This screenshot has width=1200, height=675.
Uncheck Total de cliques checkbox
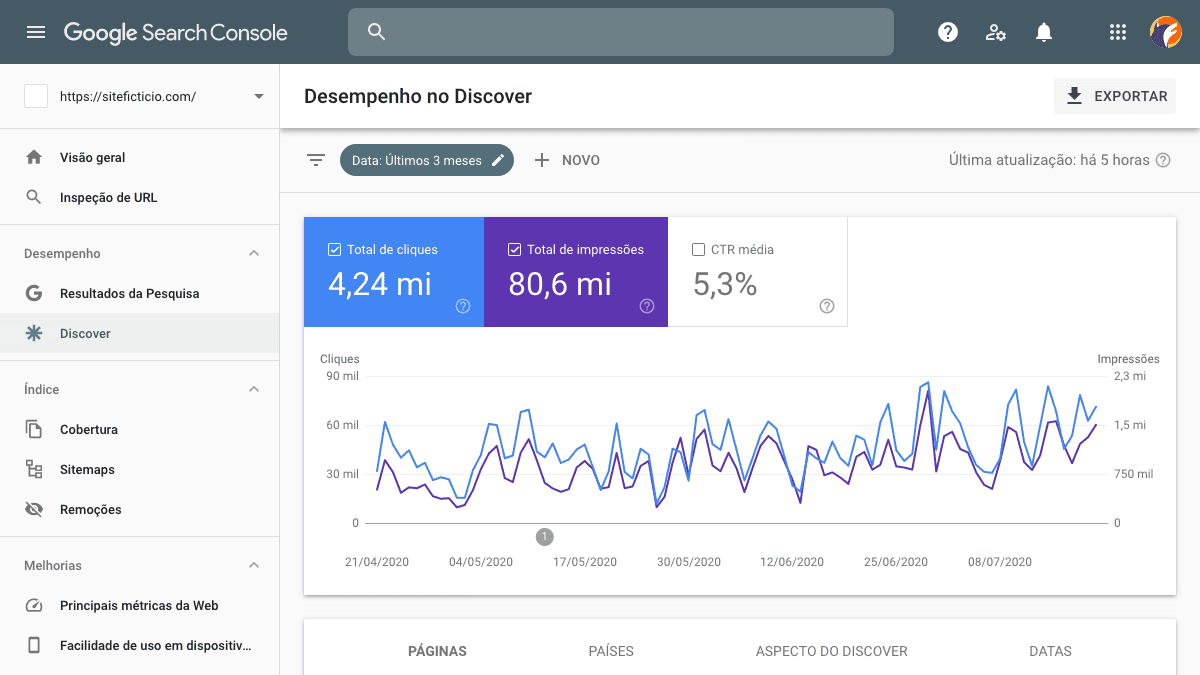335,250
